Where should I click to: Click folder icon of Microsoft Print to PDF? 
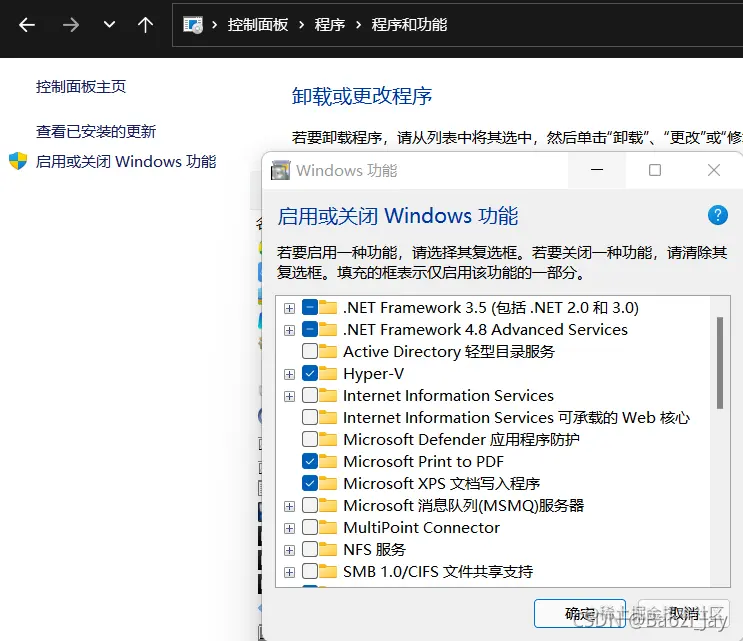click(328, 460)
